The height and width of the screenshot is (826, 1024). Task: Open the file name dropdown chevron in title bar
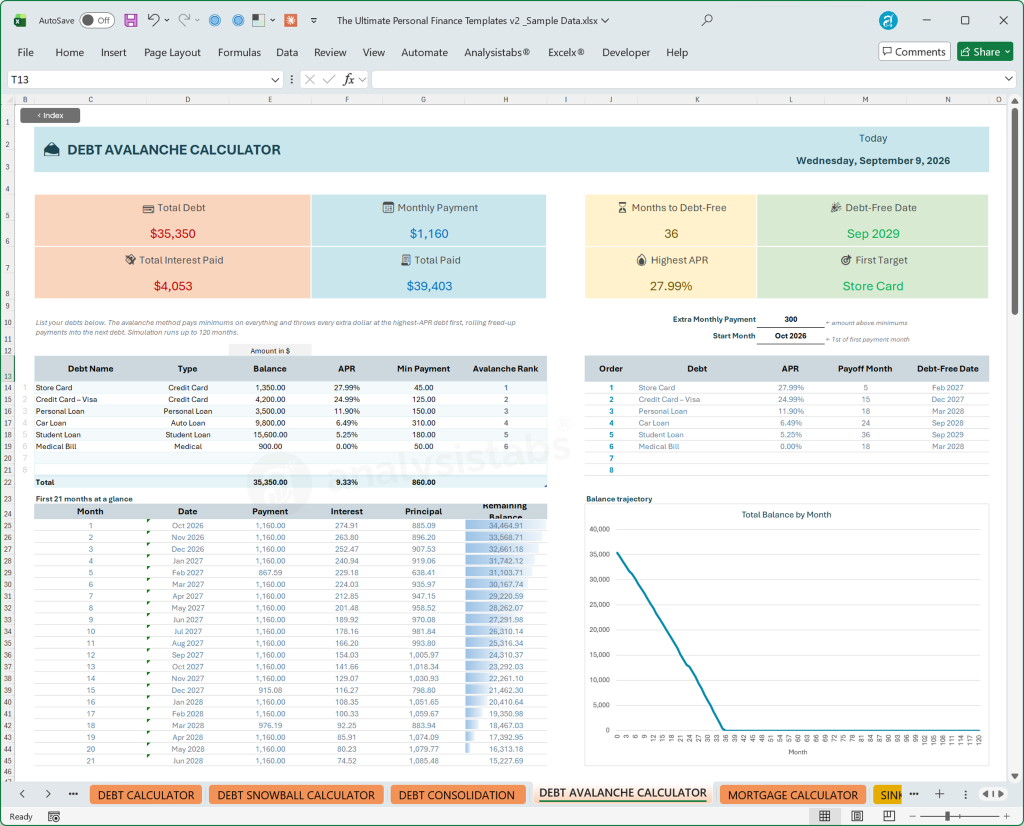point(605,20)
